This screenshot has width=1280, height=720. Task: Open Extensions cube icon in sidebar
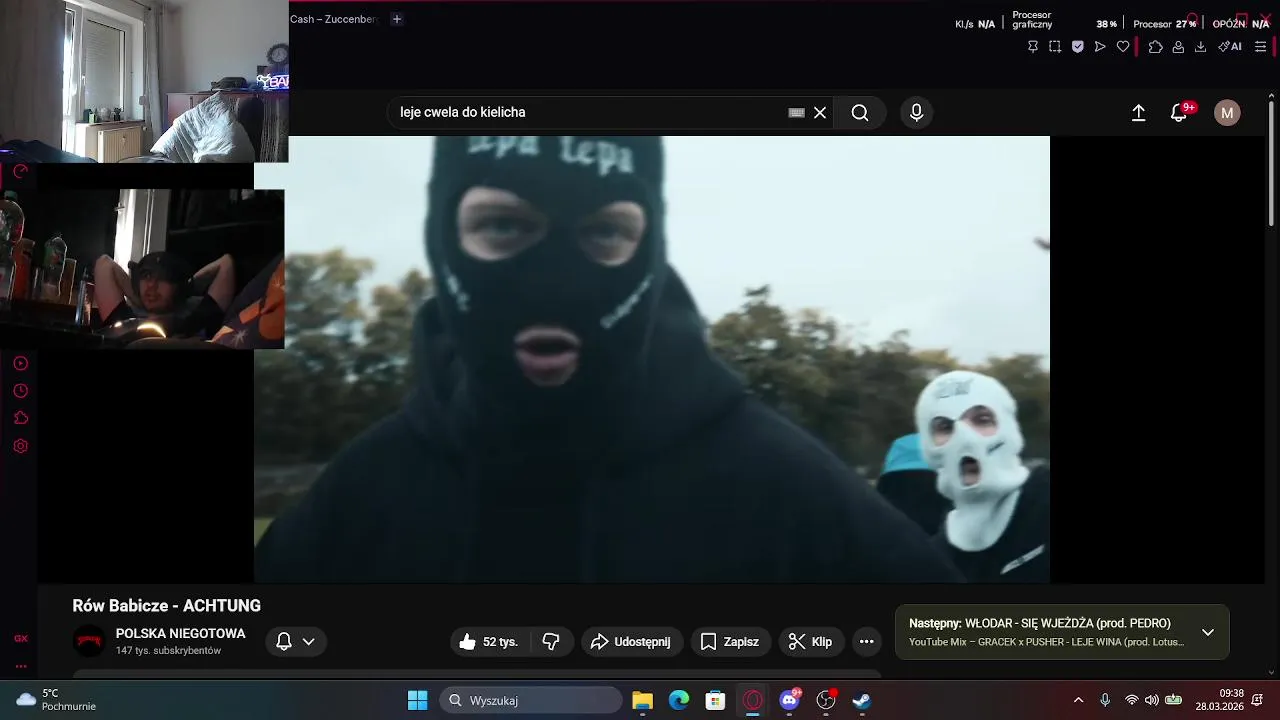click(20, 418)
